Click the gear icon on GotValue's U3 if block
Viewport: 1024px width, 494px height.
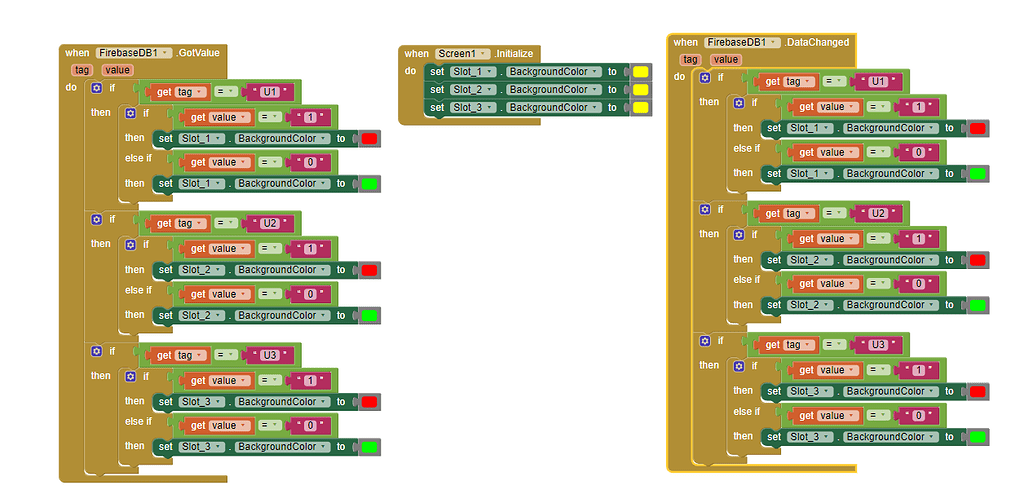(x=97, y=351)
